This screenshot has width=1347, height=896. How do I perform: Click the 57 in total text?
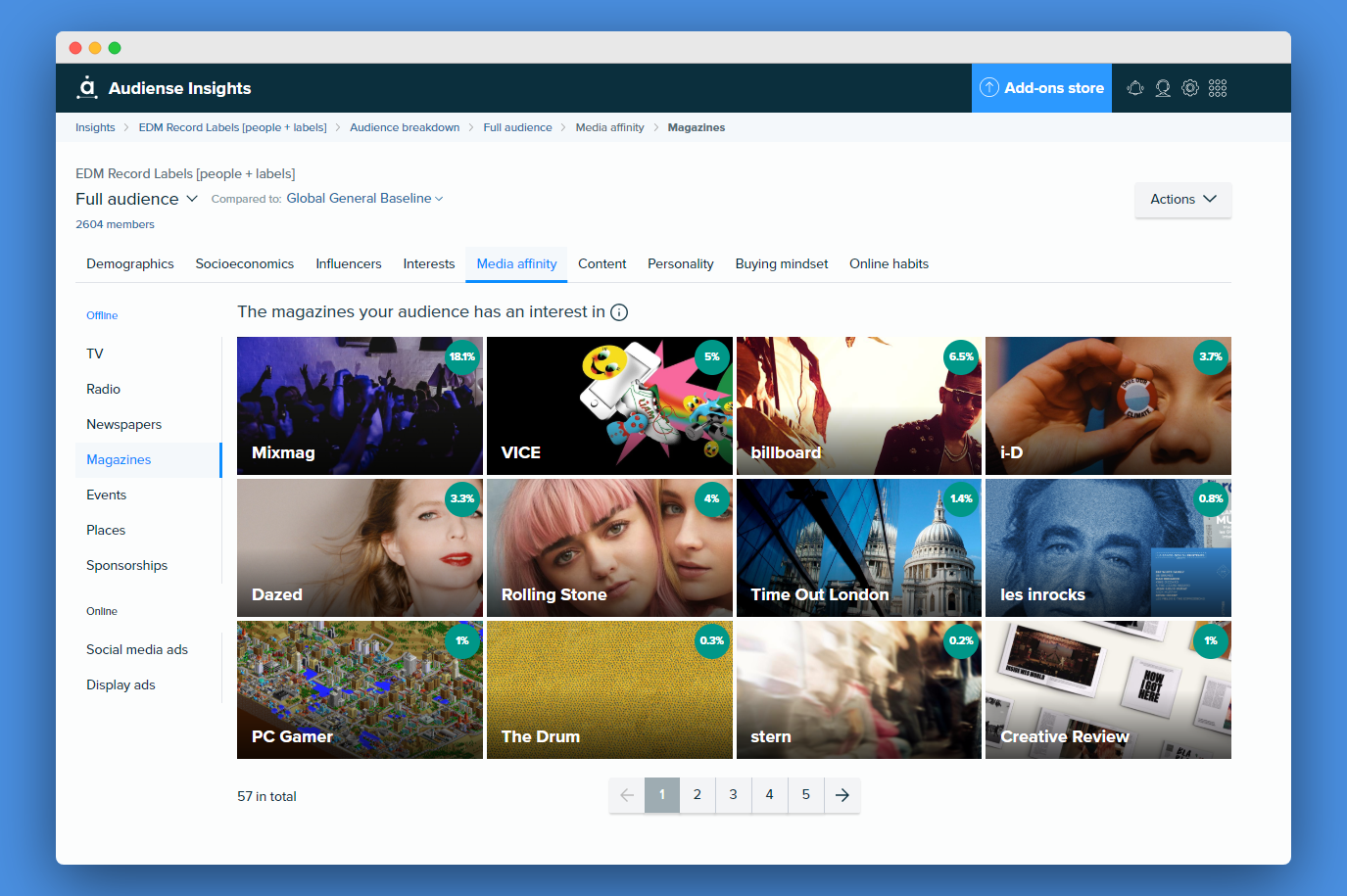tap(266, 796)
